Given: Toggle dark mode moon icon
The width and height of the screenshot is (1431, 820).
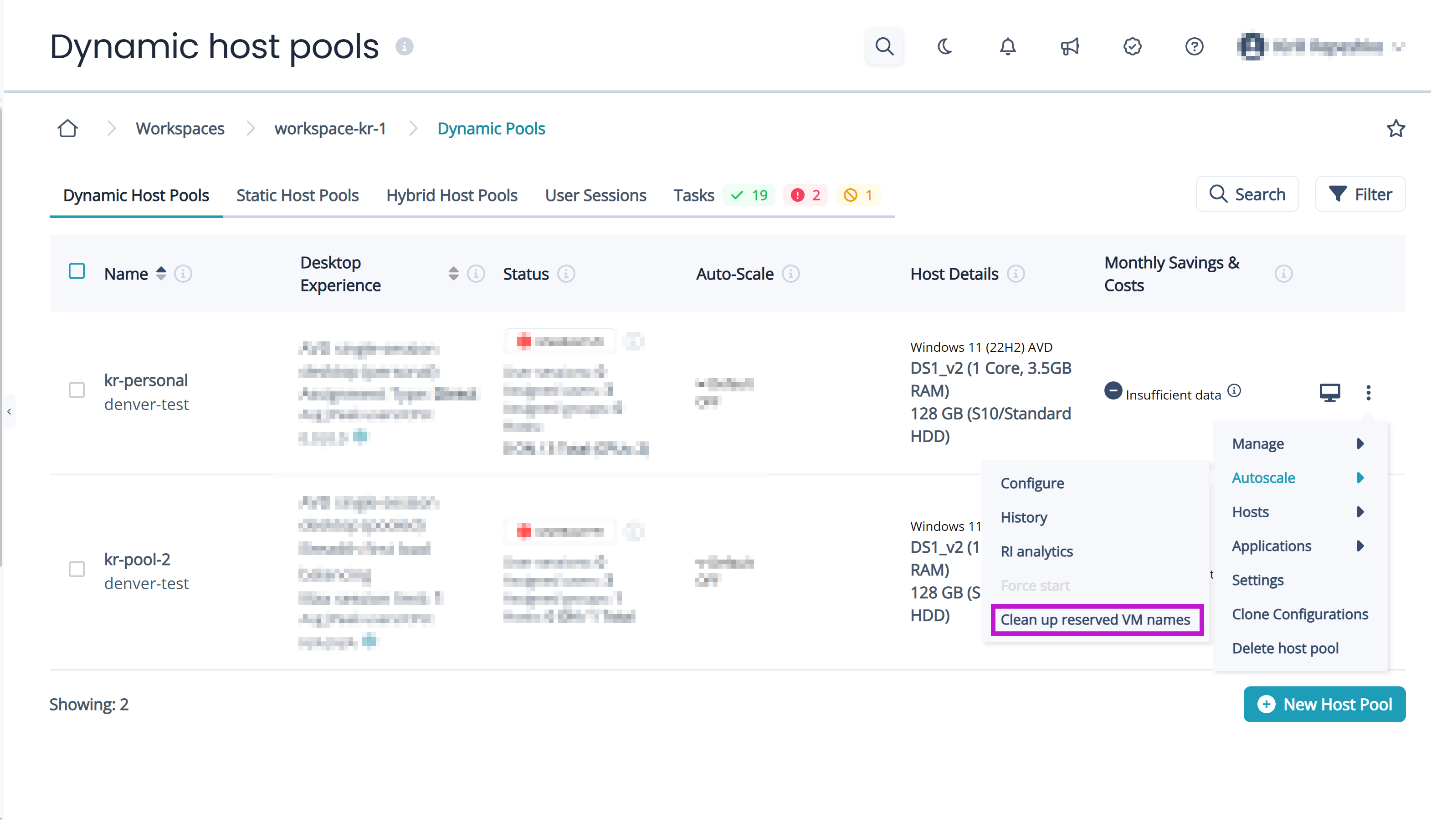Looking at the screenshot, I should coord(945,47).
